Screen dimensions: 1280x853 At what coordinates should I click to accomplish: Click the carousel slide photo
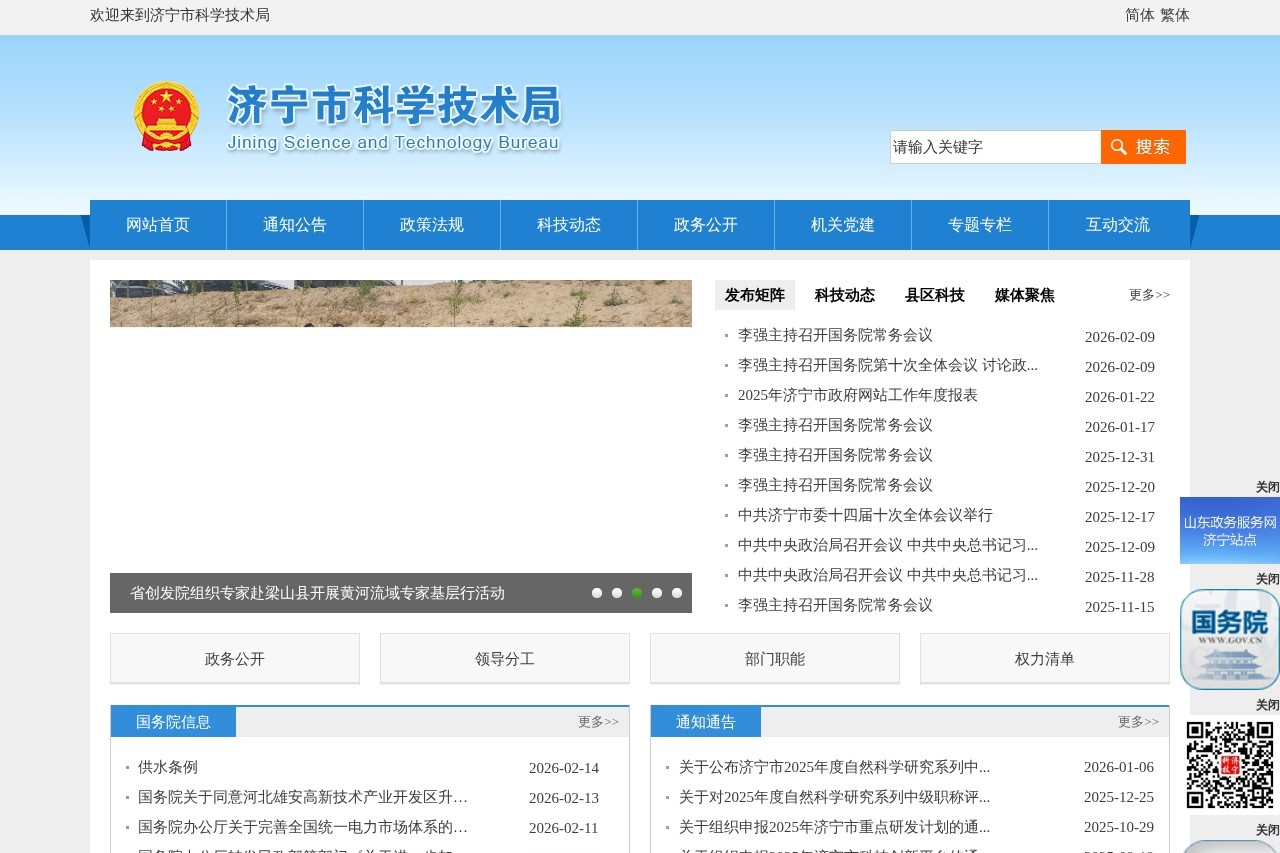click(x=401, y=303)
